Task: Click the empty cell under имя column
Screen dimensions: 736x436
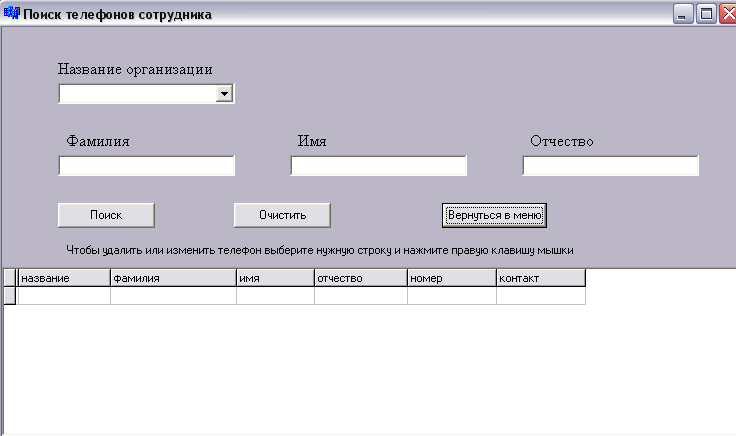Action: click(276, 296)
